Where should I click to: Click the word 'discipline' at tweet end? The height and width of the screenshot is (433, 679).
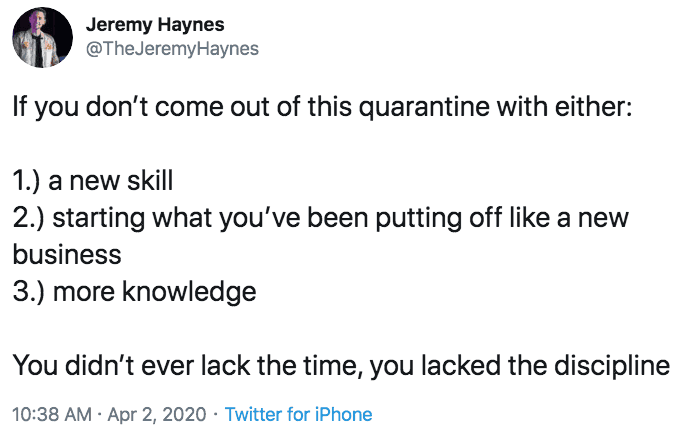pos(612,366)
